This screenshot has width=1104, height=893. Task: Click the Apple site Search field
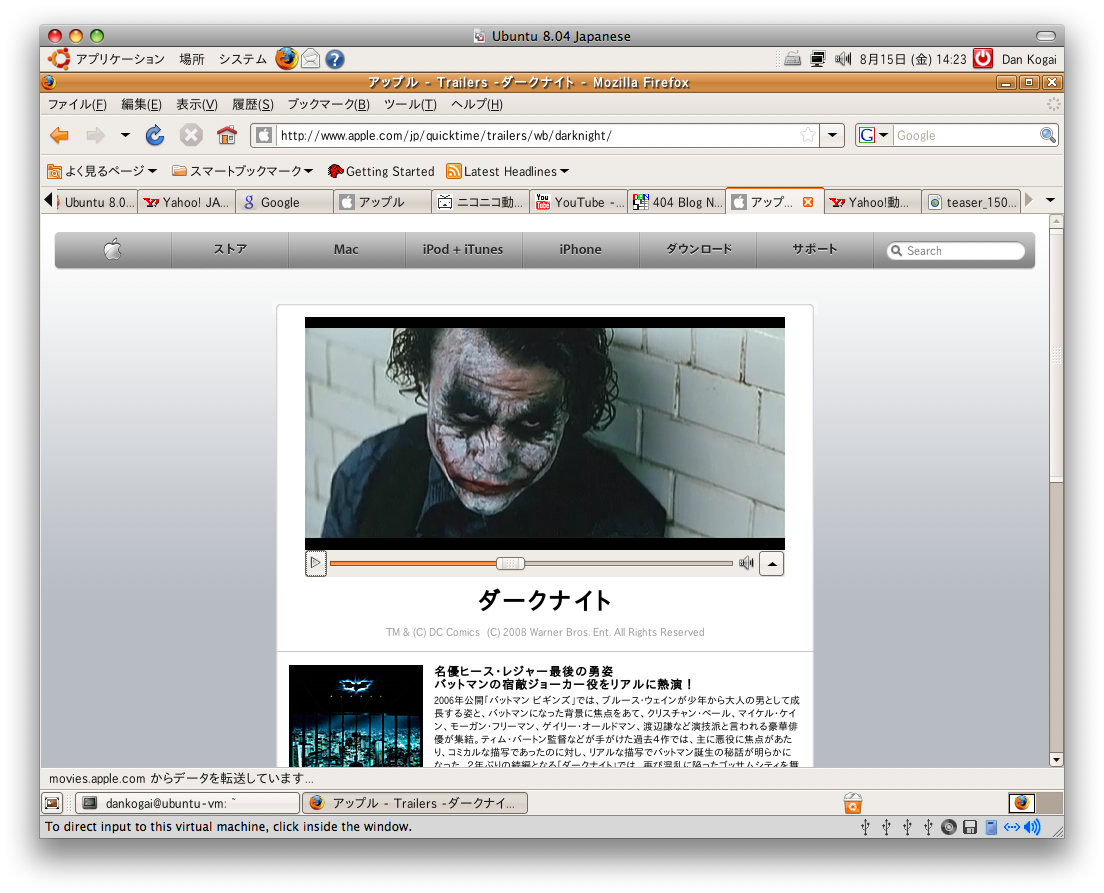955,251
